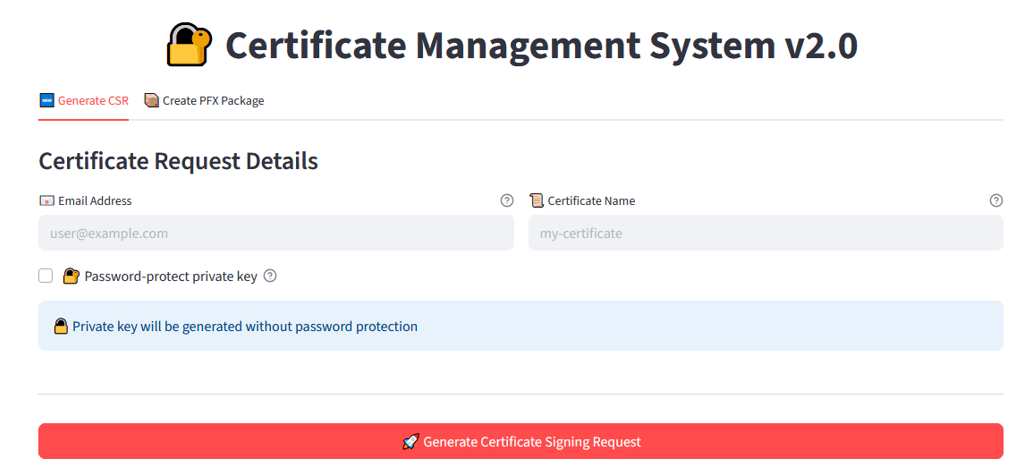
Task: Click the envelope icon by Email Address label
Action: [46, 200]
